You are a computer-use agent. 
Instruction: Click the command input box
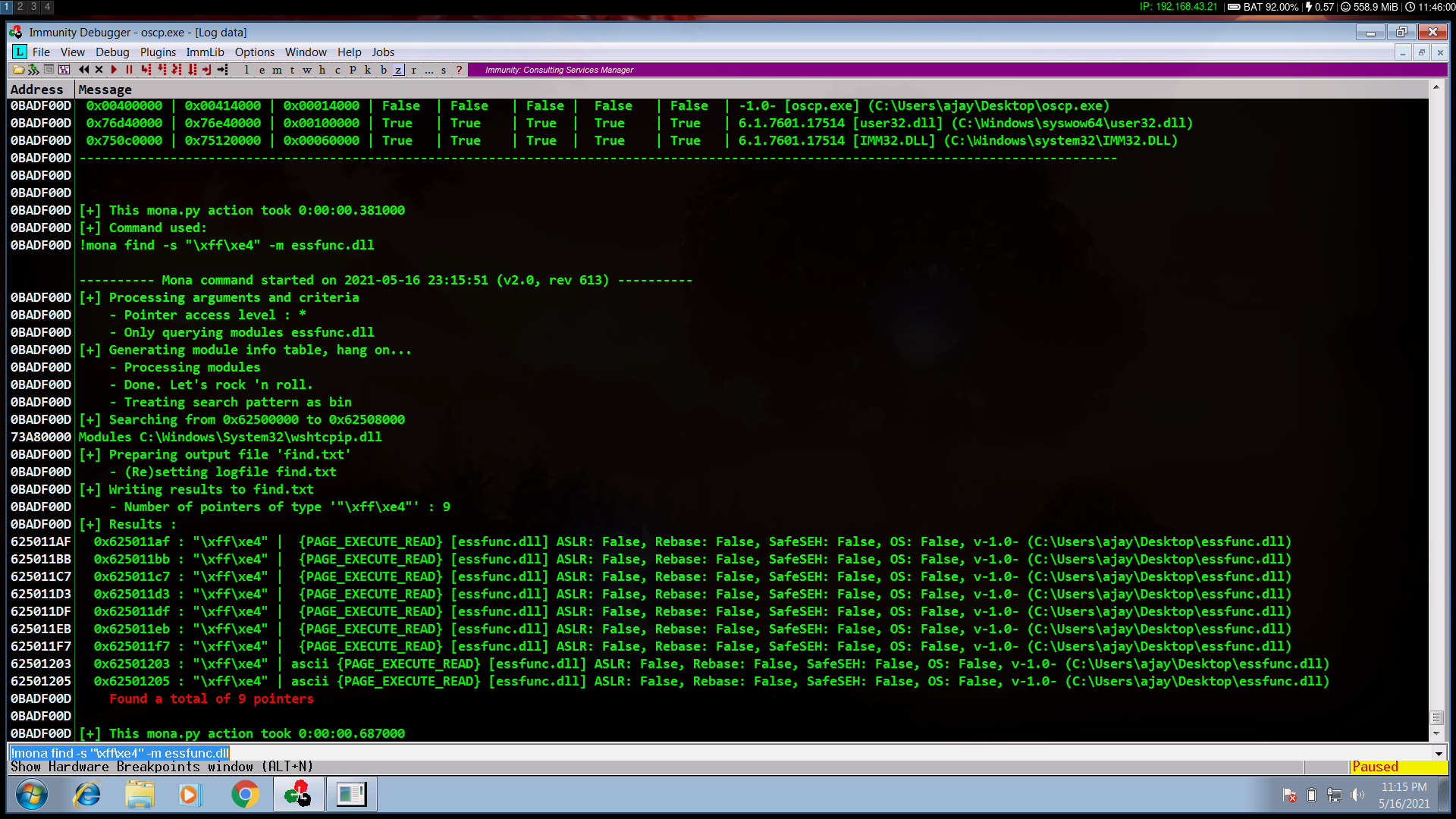coord(719,753)
